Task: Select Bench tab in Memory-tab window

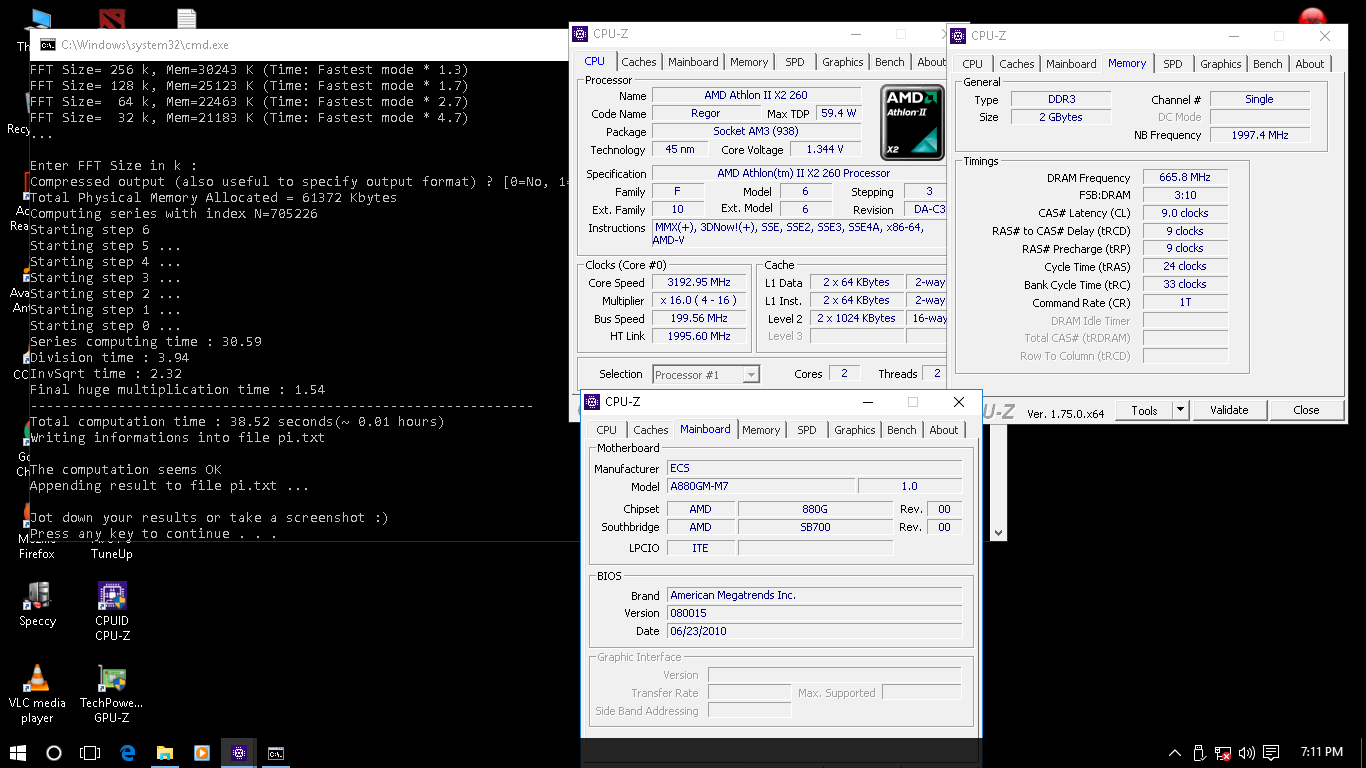Action: pos(1268,64)
